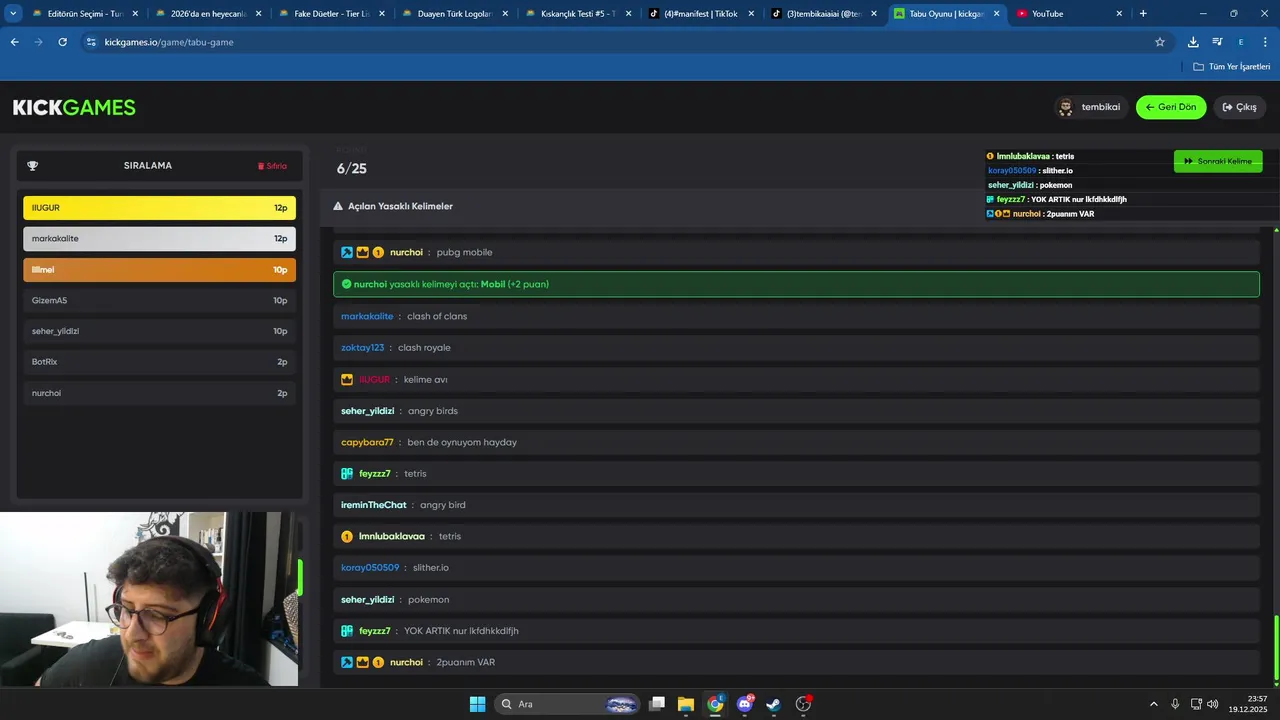The width and height of the screenshot is (1280, 720).
Task: Open a new browser tab
Action: (x=1143, y=14)
